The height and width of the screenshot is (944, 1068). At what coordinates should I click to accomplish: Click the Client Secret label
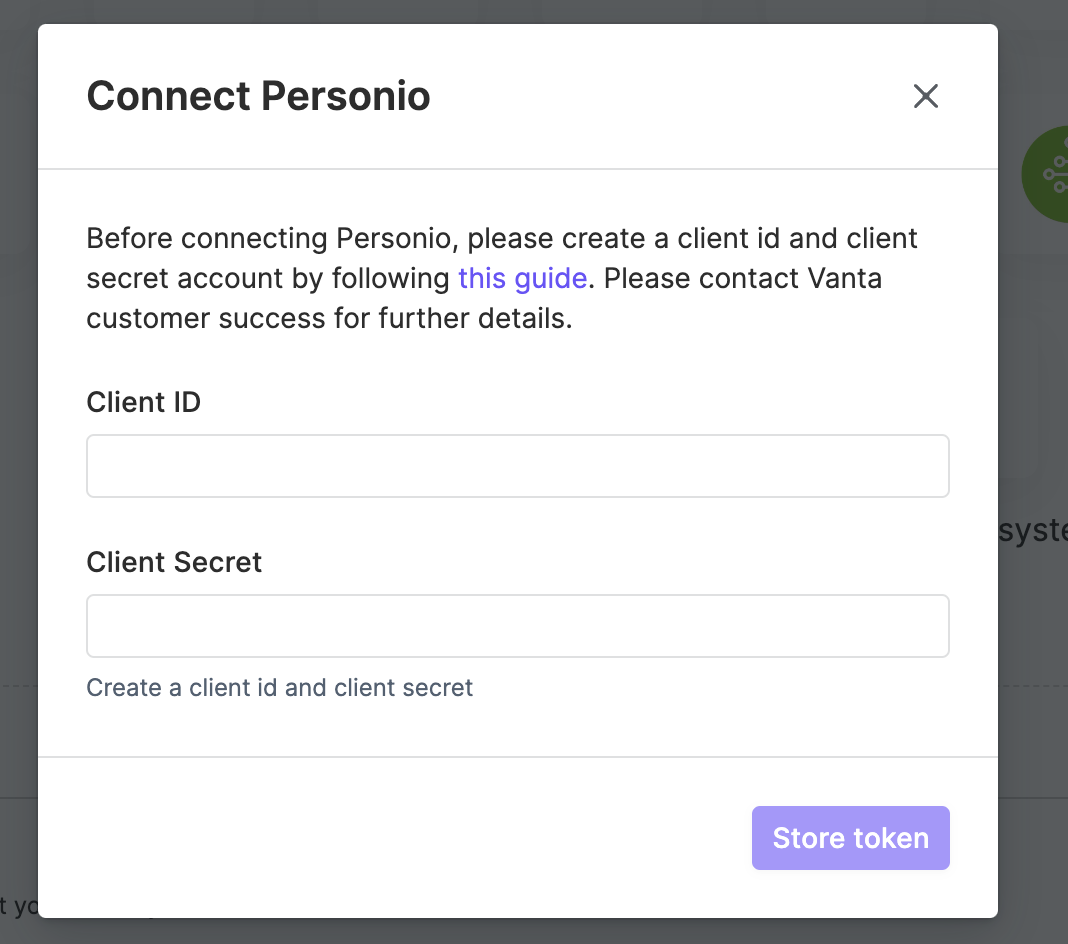[174, 562]
